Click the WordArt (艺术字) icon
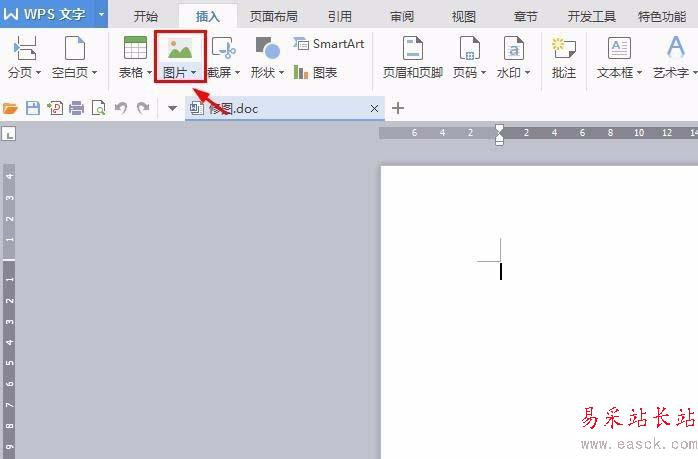 pyautogui.click(x=676, y=47)
